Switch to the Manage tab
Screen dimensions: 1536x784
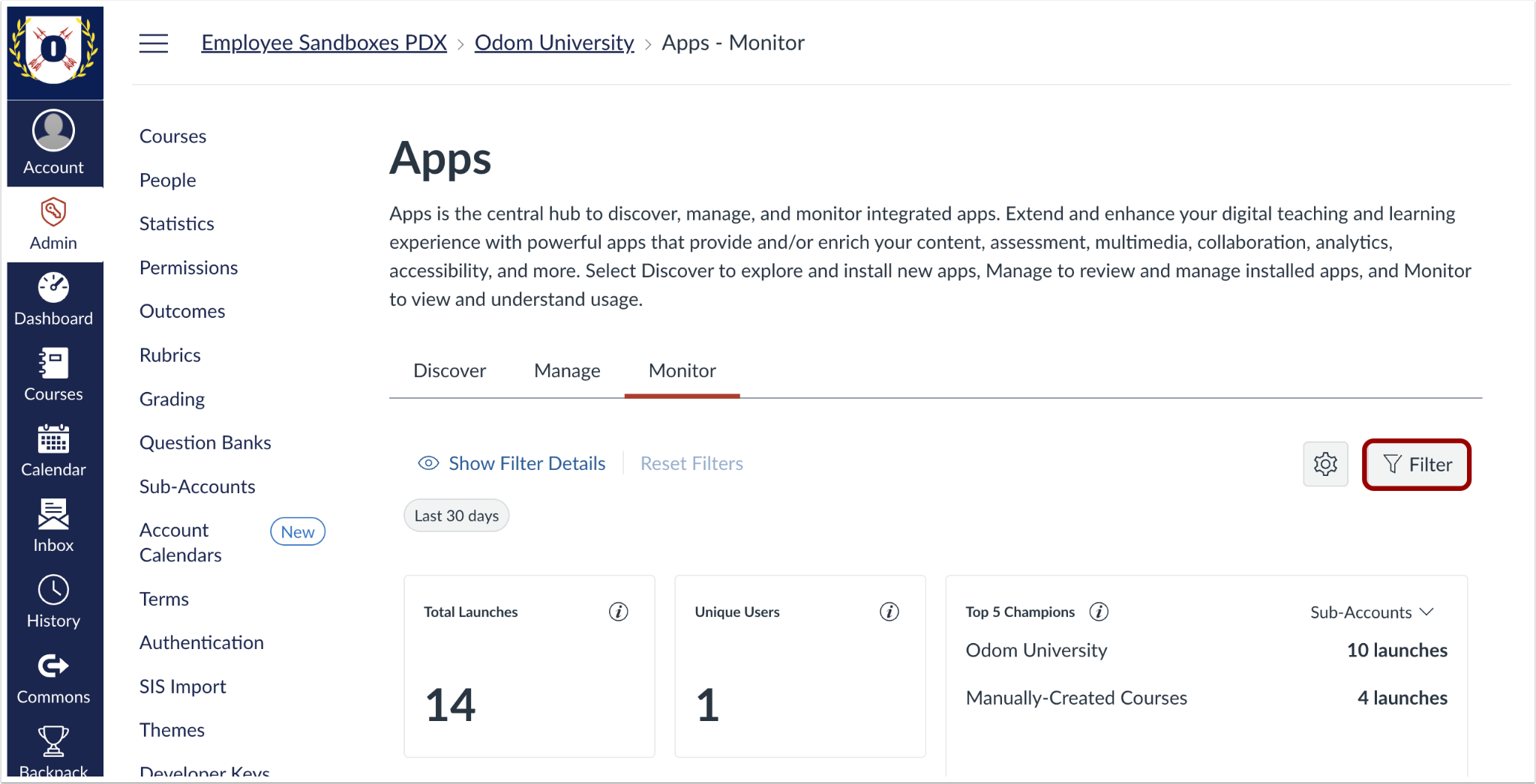[x=566, y=370]
